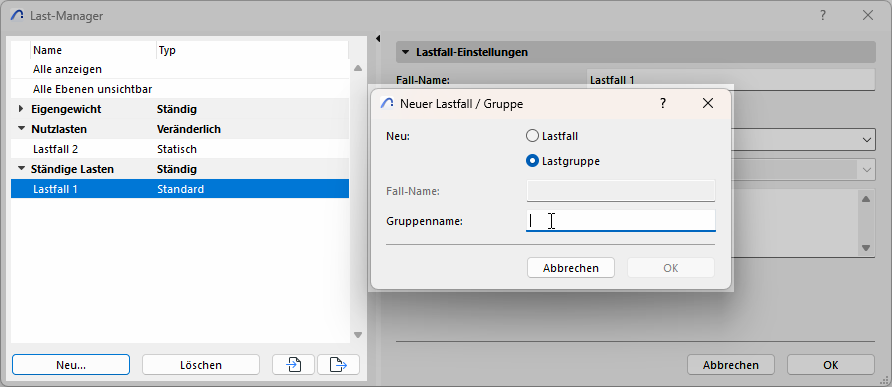Viewport: 892px width, 387px height.
Task: Open the first dropdown behind the dialog
Action: [x=866, y=139]
